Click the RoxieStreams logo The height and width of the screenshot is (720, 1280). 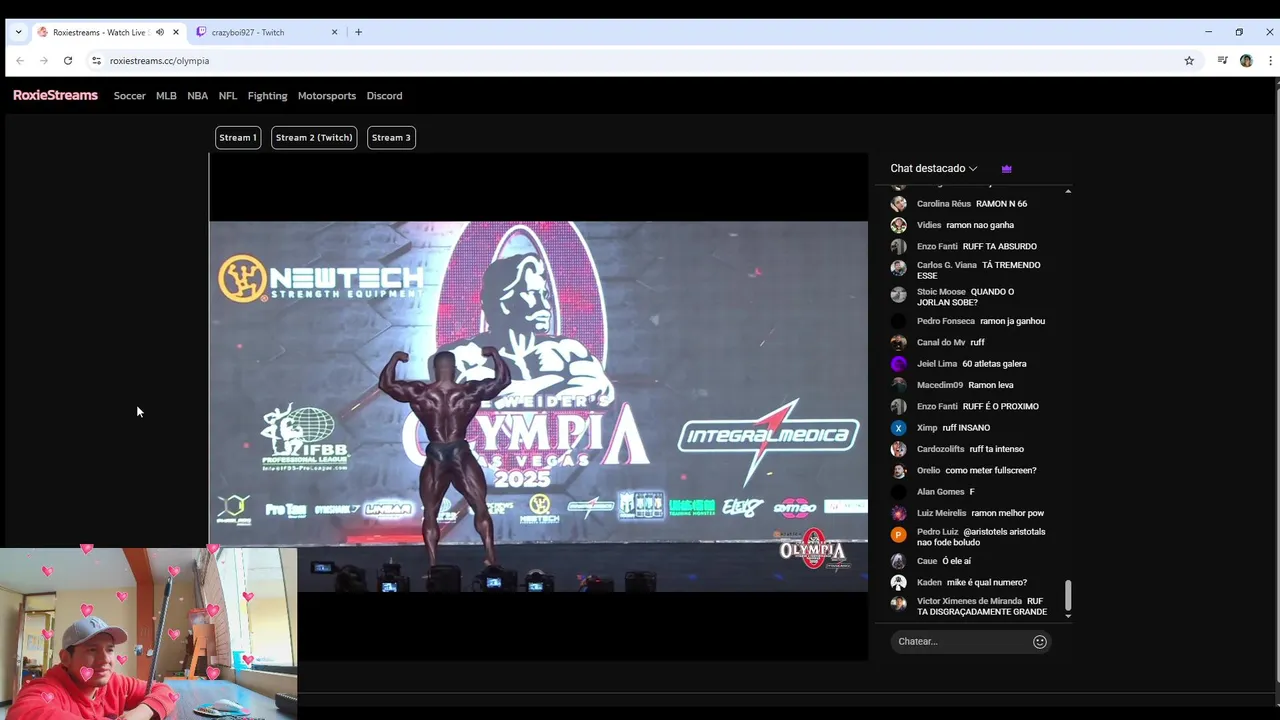click(x=55, y=96)
